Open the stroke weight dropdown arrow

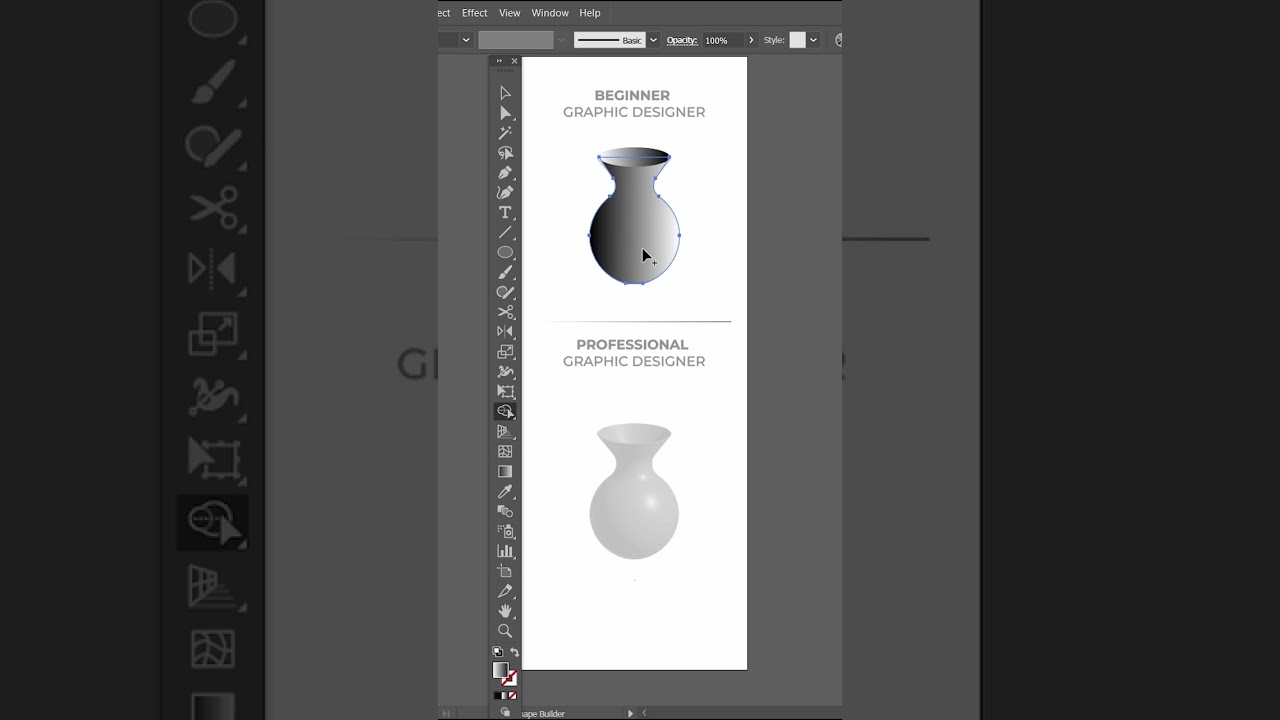(466, 40)
